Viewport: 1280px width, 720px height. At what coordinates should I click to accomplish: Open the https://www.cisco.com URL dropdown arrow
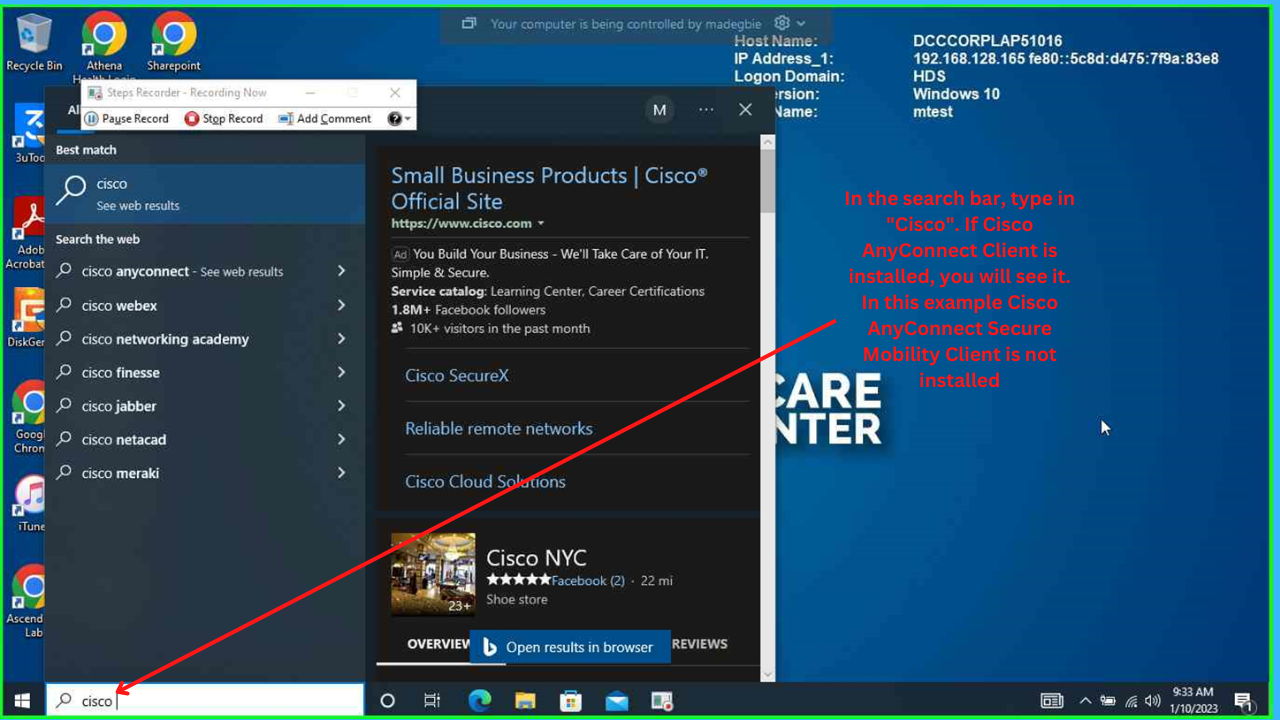(x=541, y=224)
